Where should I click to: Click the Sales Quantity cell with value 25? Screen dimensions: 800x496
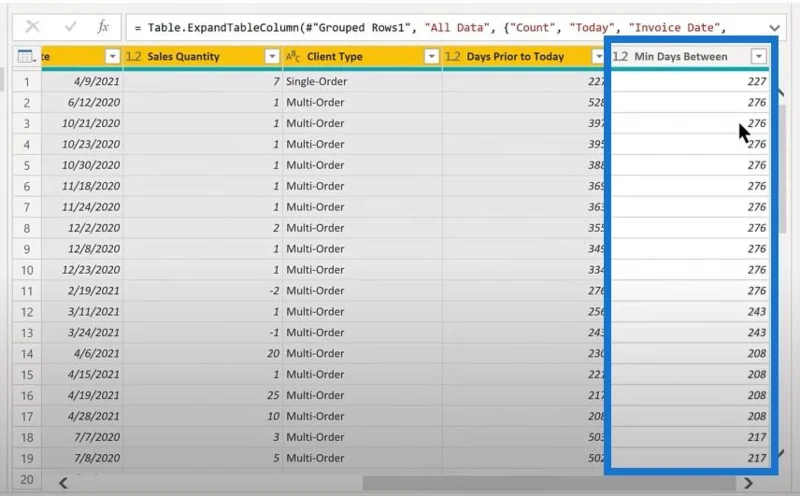coord(203,395)
